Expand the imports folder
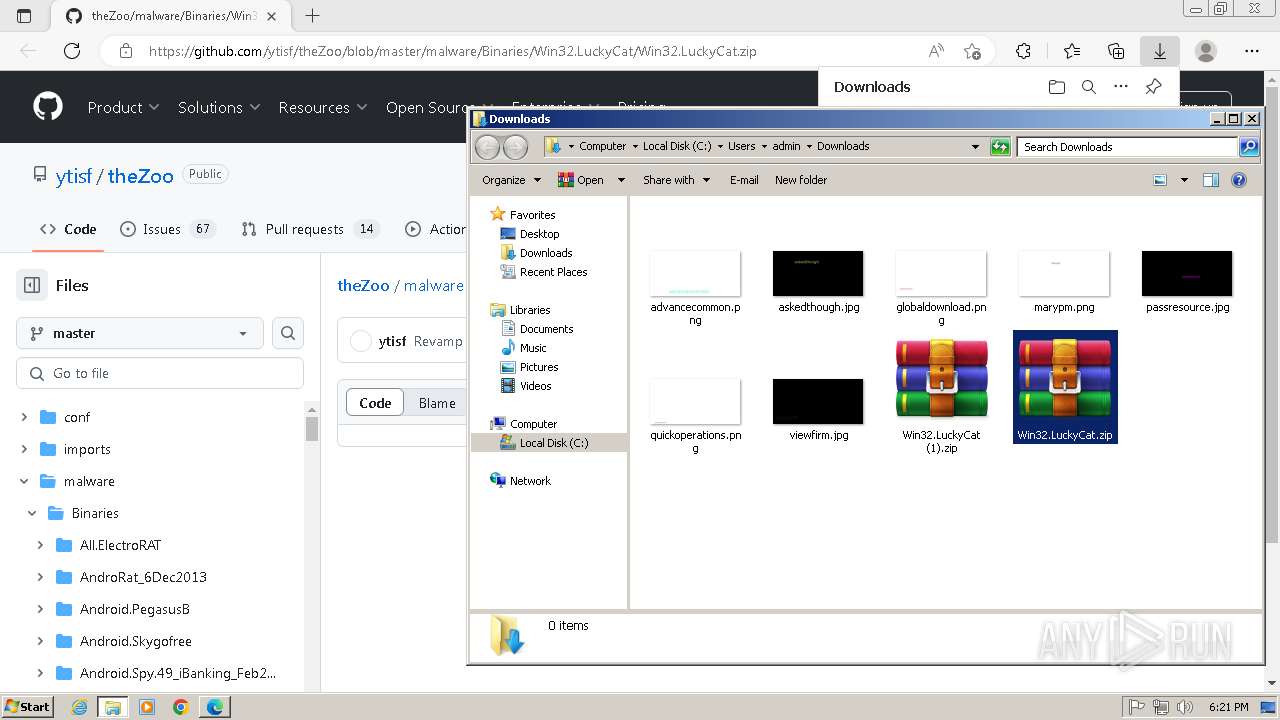 [25, 449]
